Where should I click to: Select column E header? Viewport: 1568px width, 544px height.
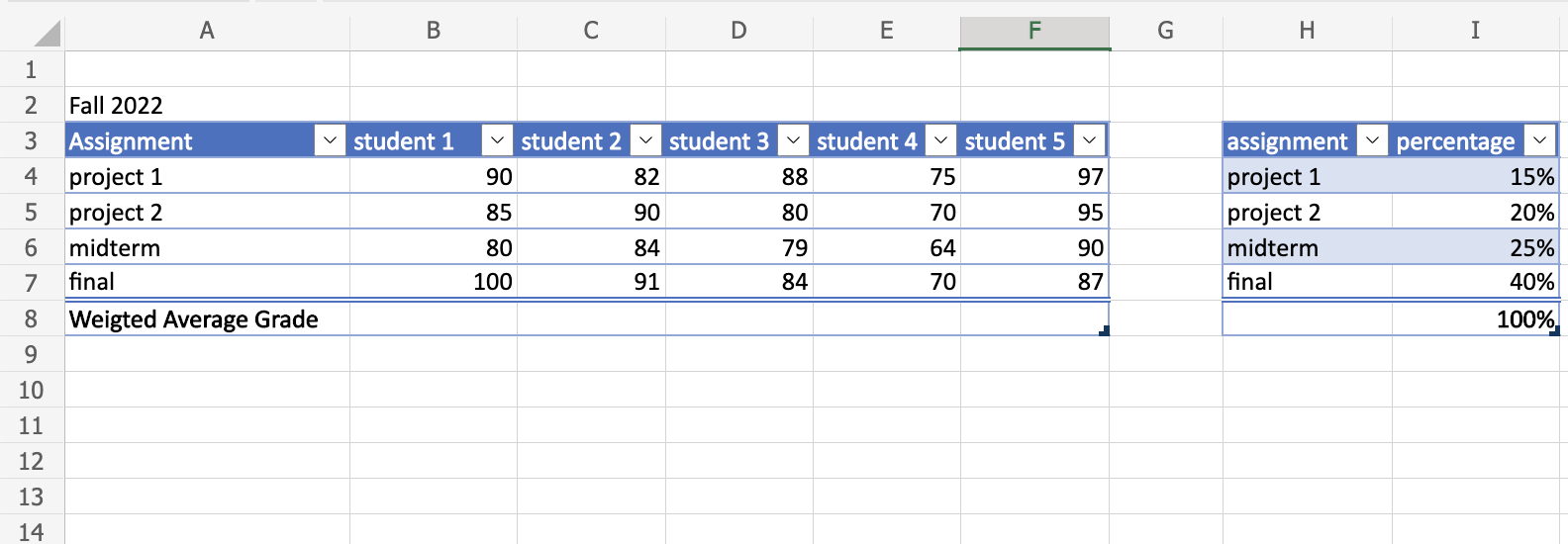coord(887,31)
